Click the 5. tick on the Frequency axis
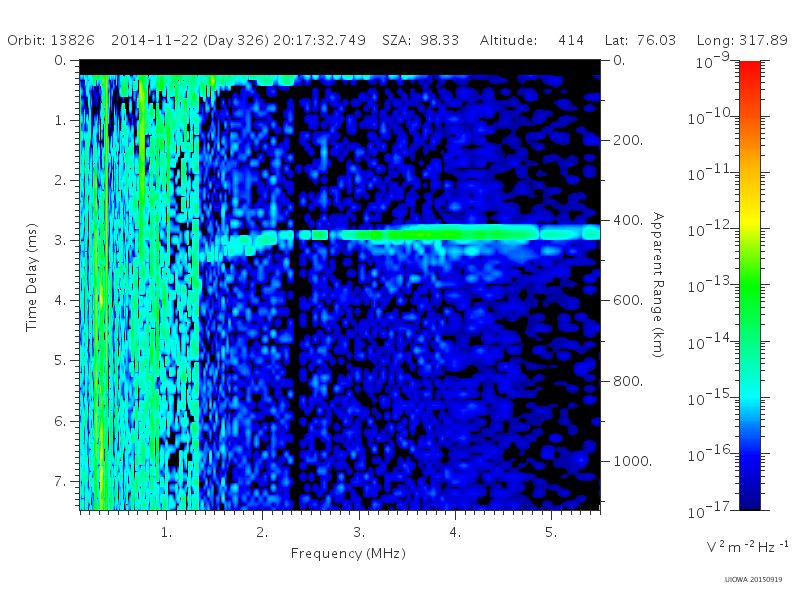The width and height of the screenshot is (800, 600). (x=551, y=532)
